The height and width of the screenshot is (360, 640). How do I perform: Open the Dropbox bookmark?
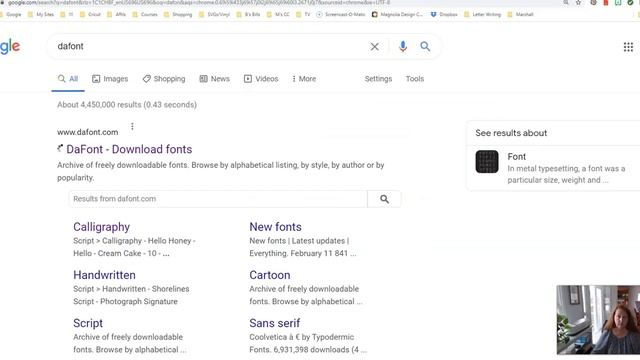pyautogui.click(x=444, y=14)
